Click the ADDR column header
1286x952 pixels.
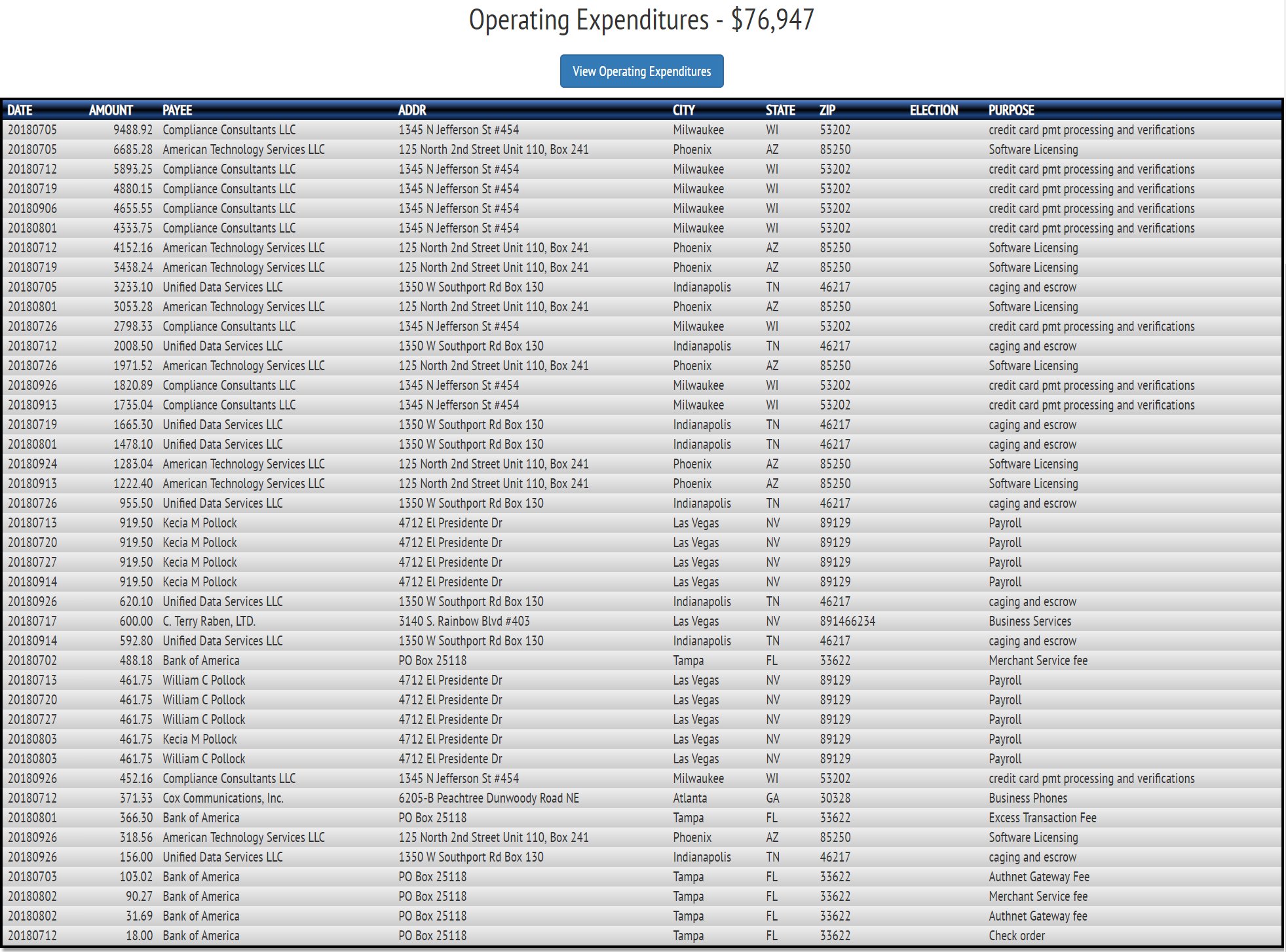tap(412, 110)
